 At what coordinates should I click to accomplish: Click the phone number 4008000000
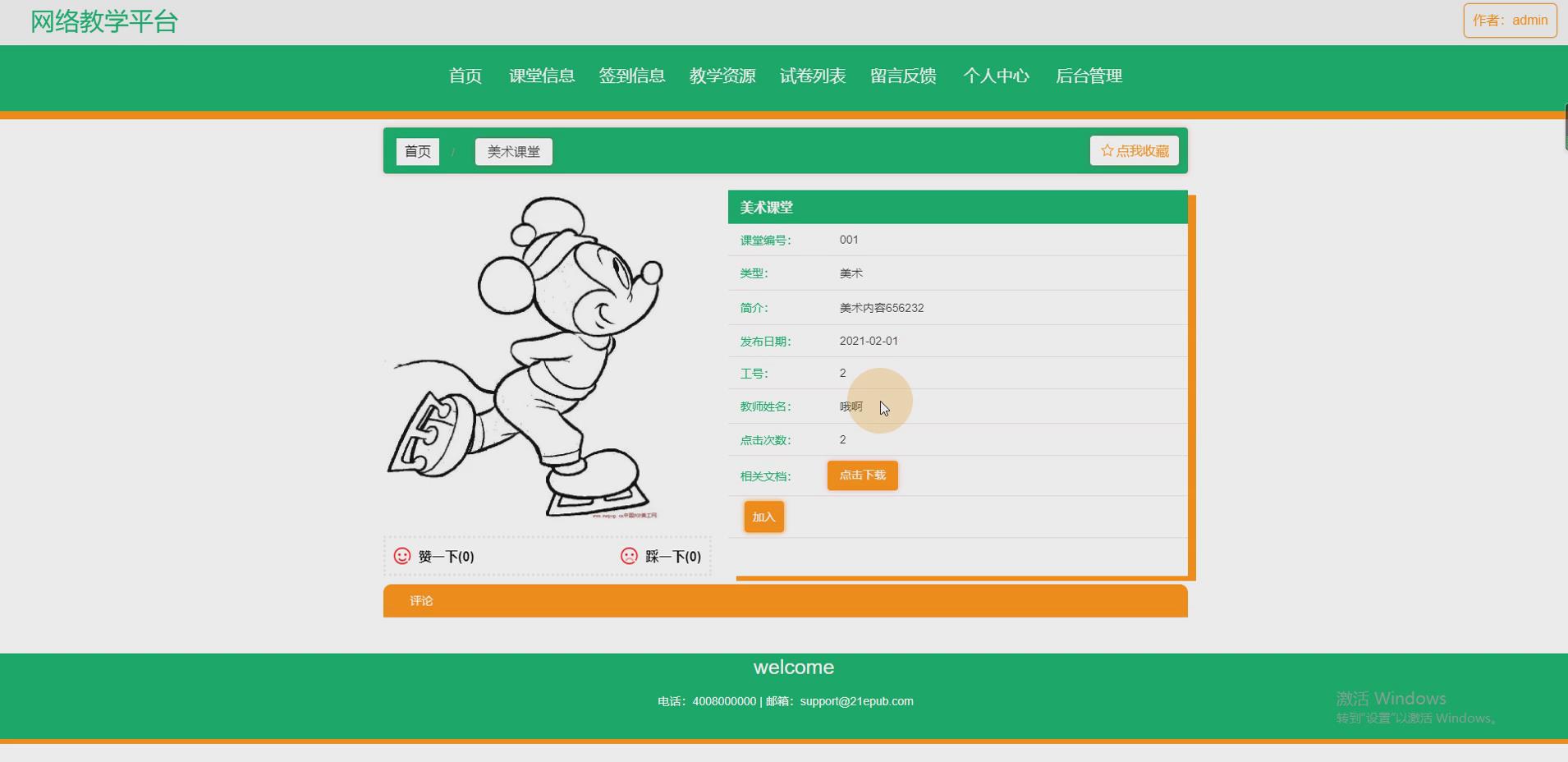click(x=724, y=701)
